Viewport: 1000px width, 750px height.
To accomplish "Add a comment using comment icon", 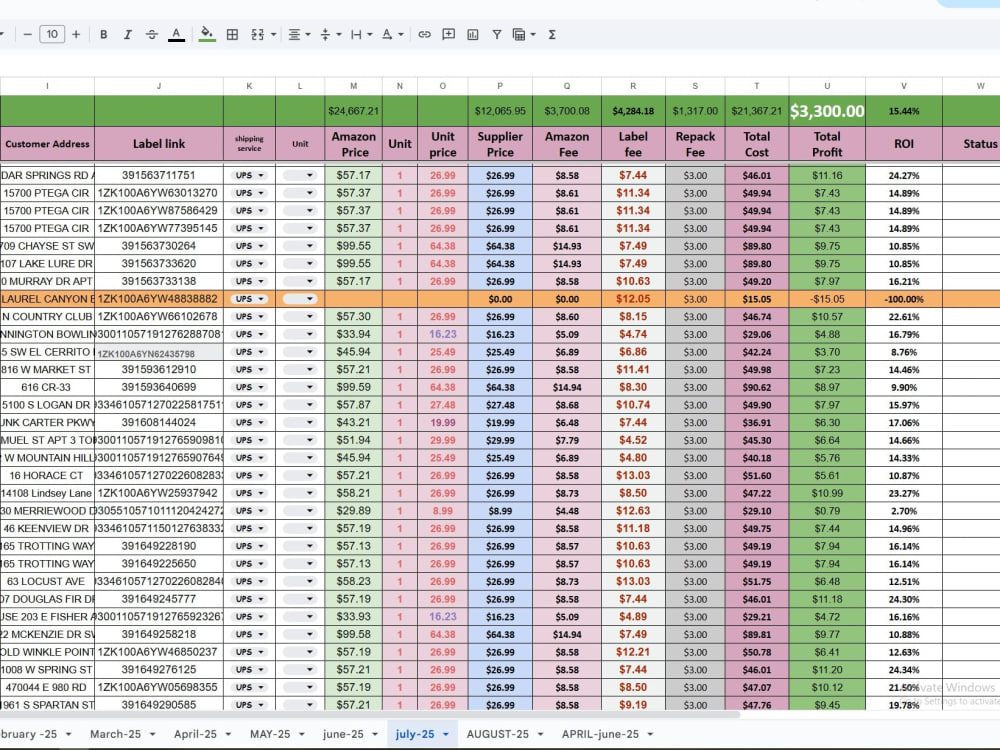I will point(449,34).
